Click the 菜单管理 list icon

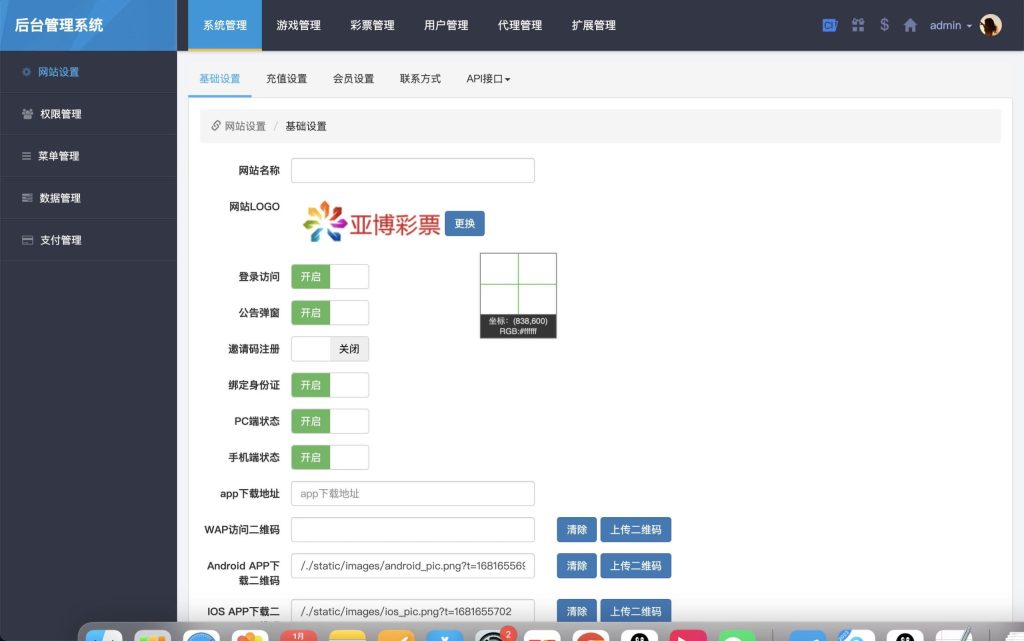[x=27, y=155]
